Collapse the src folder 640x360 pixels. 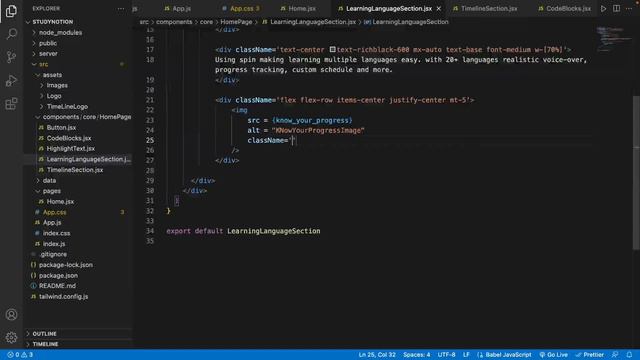click(43, 64)
